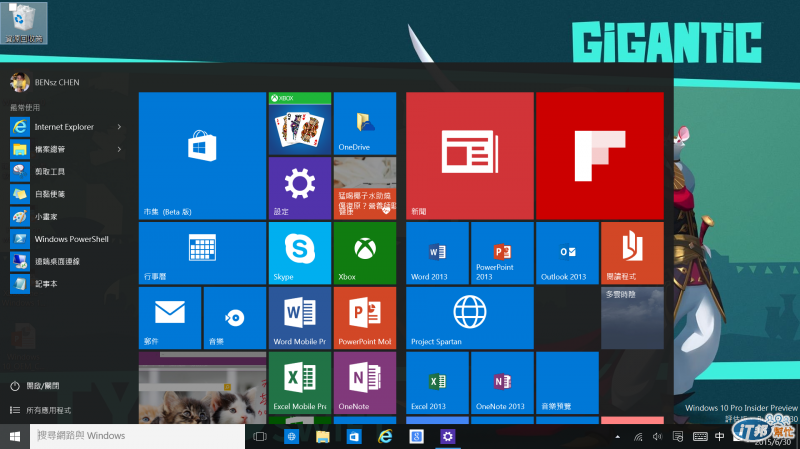Open the Reader app tile
The width and height of the screenshot is (800, 449).
pyautogui.click(x=632, y=253)
